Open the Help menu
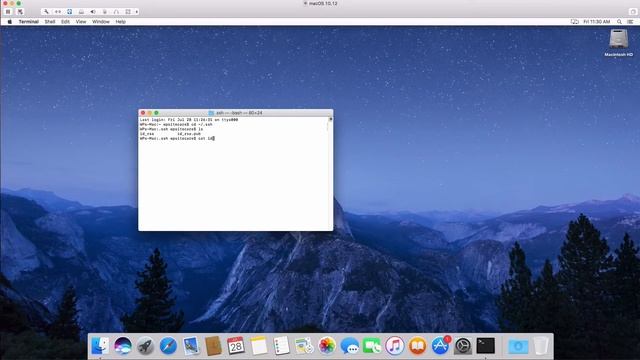This screenshot has width=640, height=360. pos(120,22)
